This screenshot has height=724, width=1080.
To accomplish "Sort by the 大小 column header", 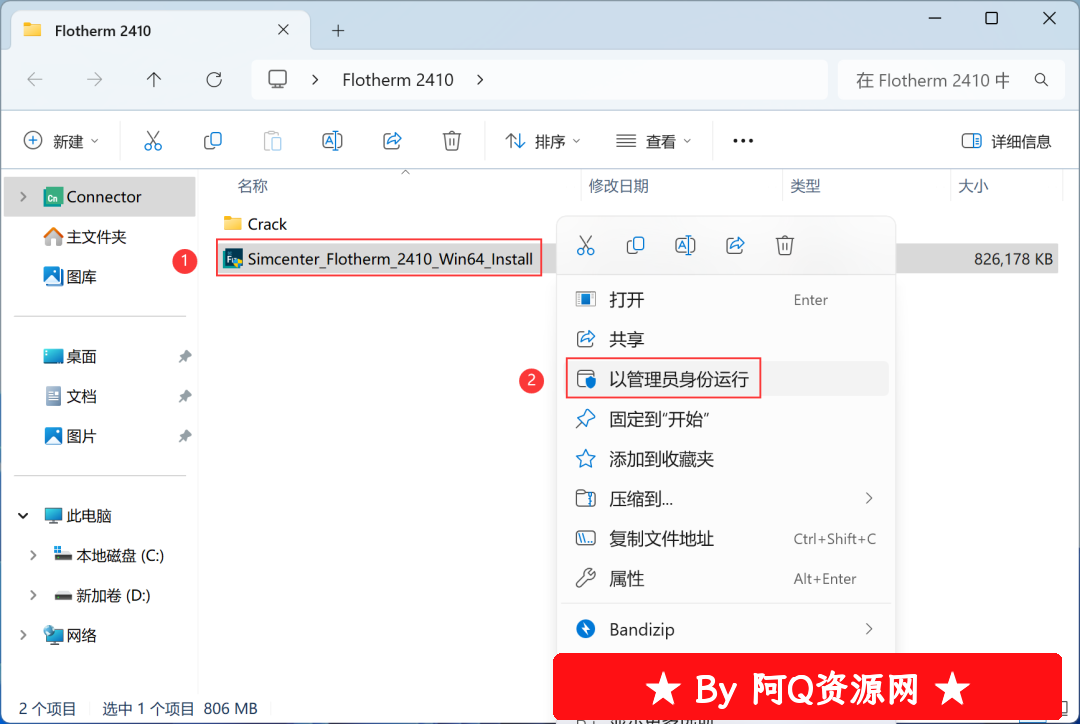I will [973, 186].
